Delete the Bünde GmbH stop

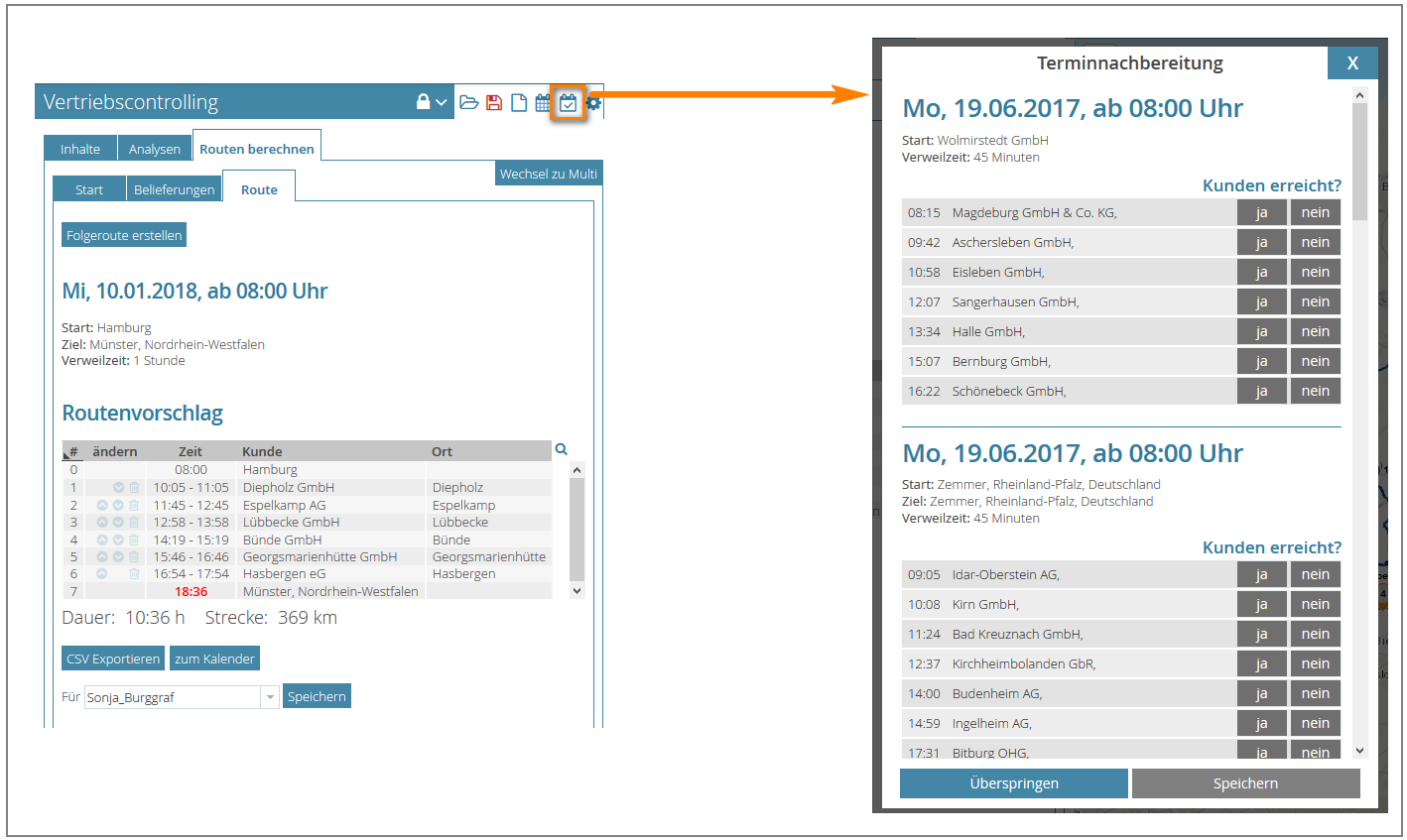(134, 540)
